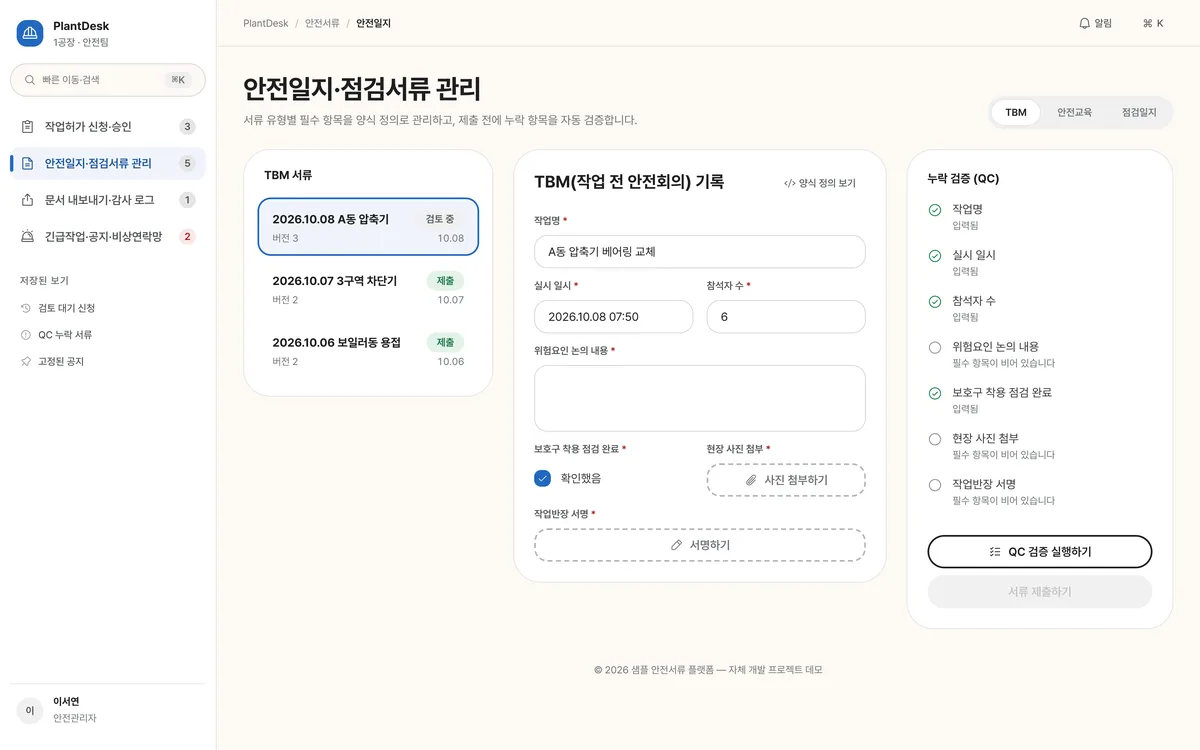
Task: Open 긴급작업·공지·비상연락망 menu item
Action: coord(108,237)
